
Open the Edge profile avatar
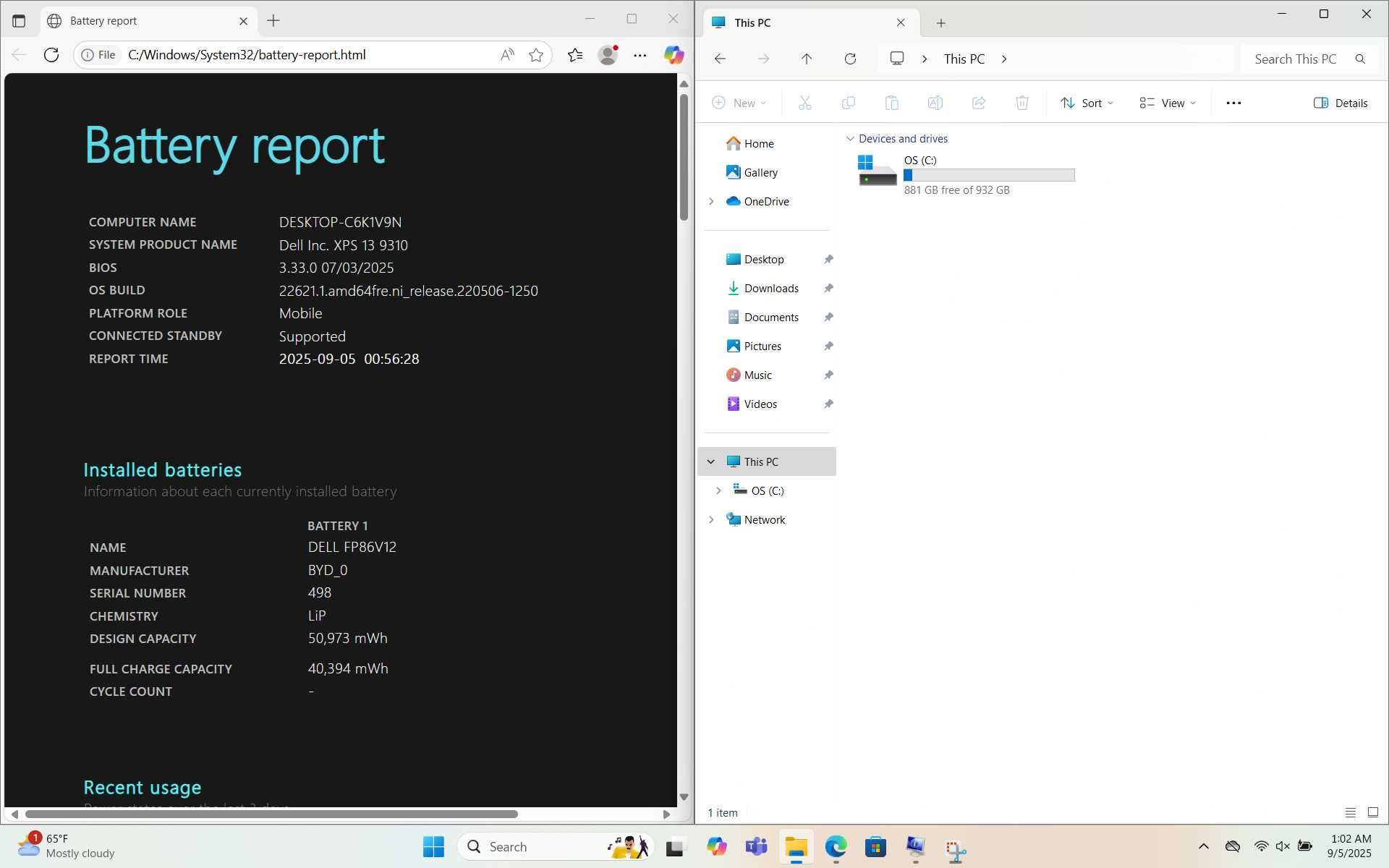tap(608, 55)
